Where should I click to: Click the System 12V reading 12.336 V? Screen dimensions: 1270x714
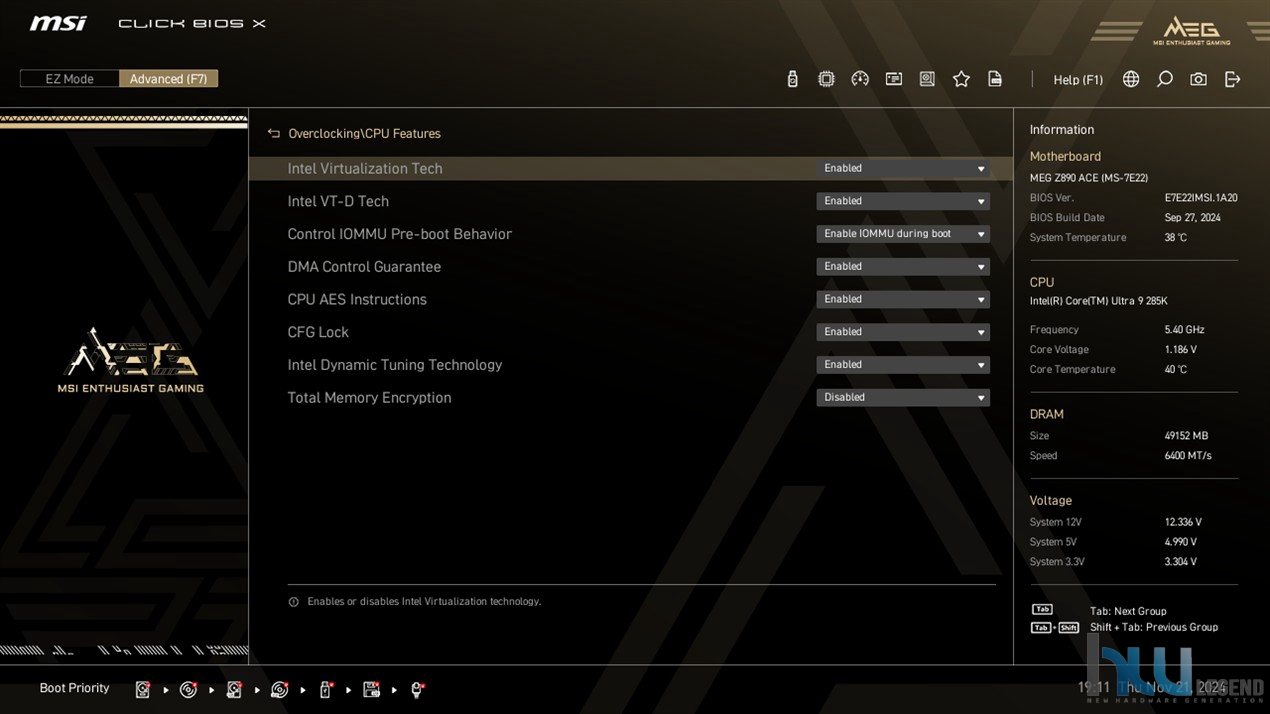(1183, 522)
